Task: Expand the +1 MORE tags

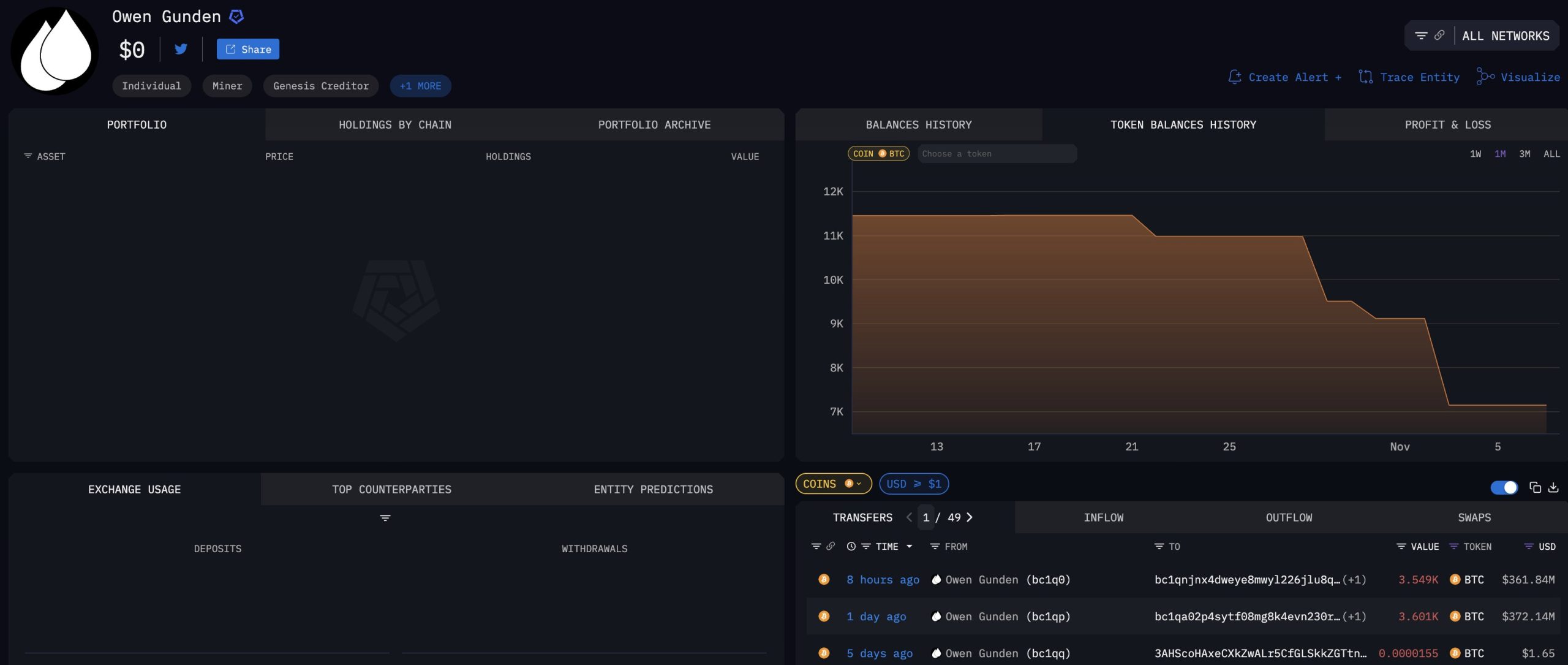Action: click(x=420, y=86)
